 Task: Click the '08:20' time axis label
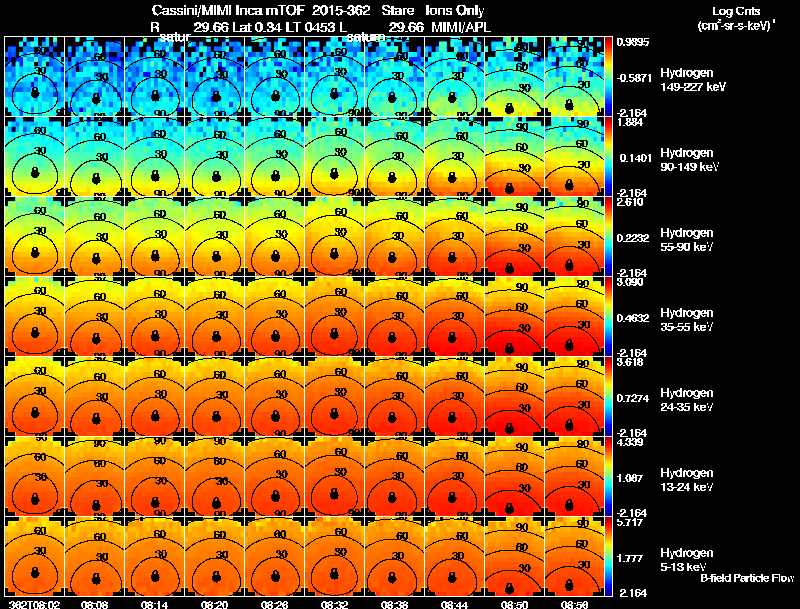pos(214,604)
